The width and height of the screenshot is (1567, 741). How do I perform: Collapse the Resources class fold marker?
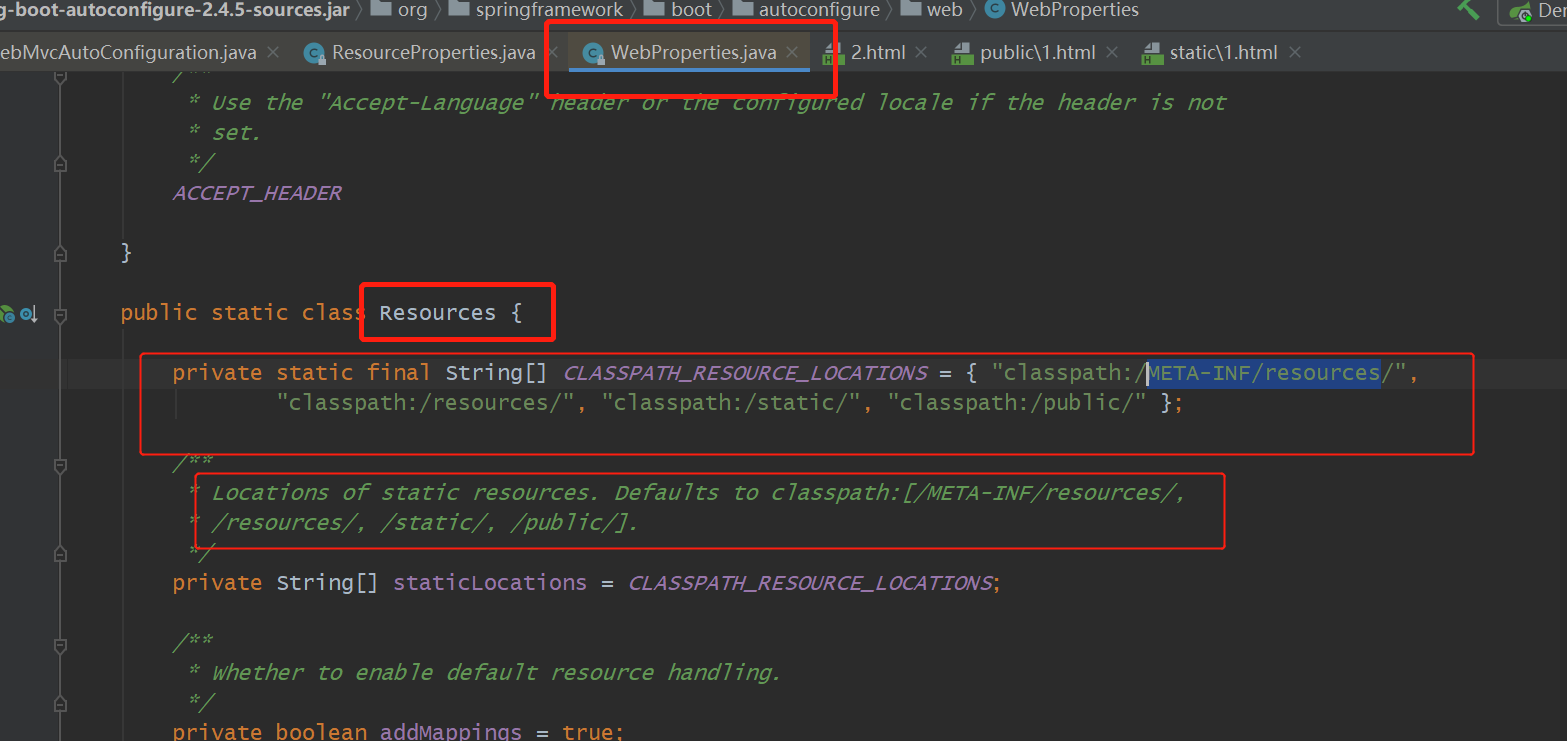(x=60, y=315)
